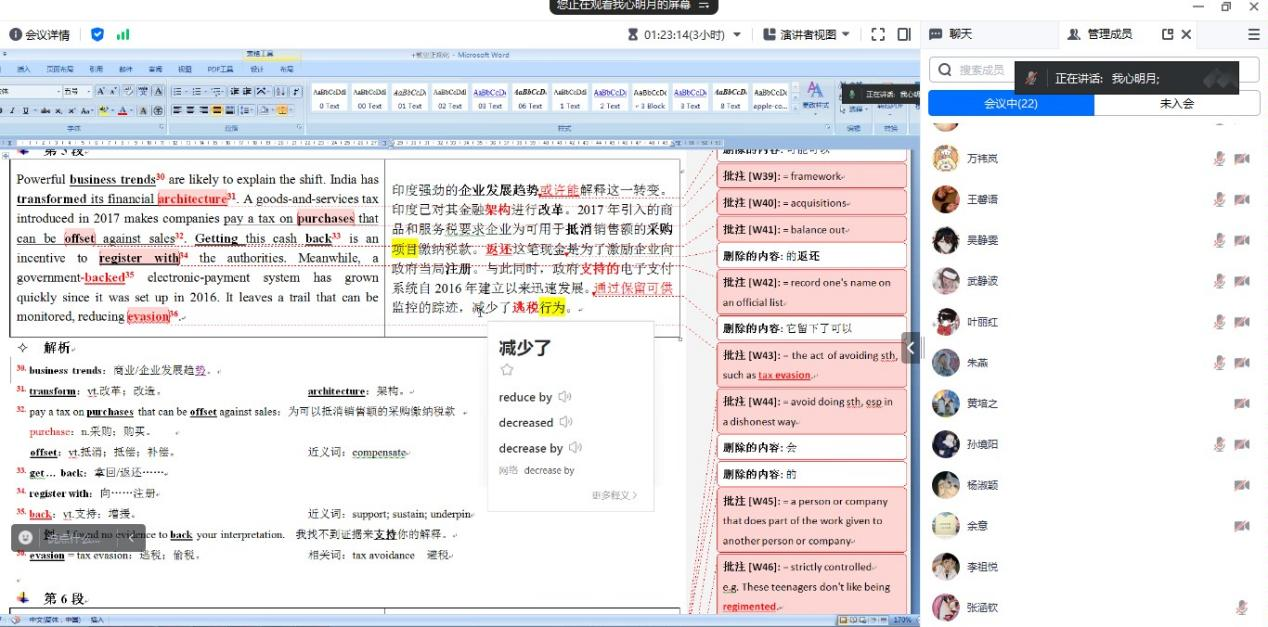Enter fullscreen with the corner-brackets icon
This screenshot has width=1268, height=627.
(878, 34)
